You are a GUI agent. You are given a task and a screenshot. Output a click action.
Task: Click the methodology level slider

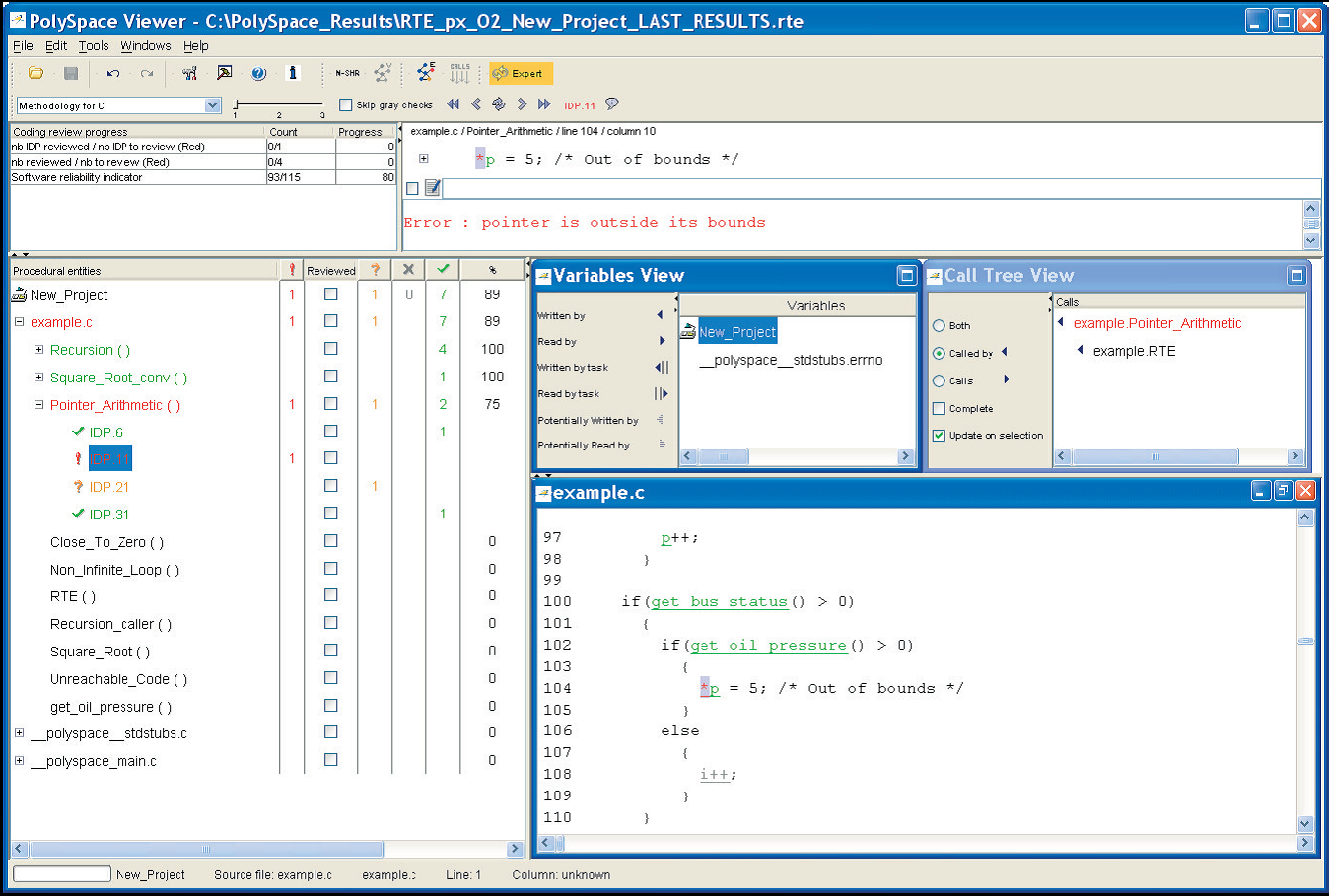coord(278,104)
